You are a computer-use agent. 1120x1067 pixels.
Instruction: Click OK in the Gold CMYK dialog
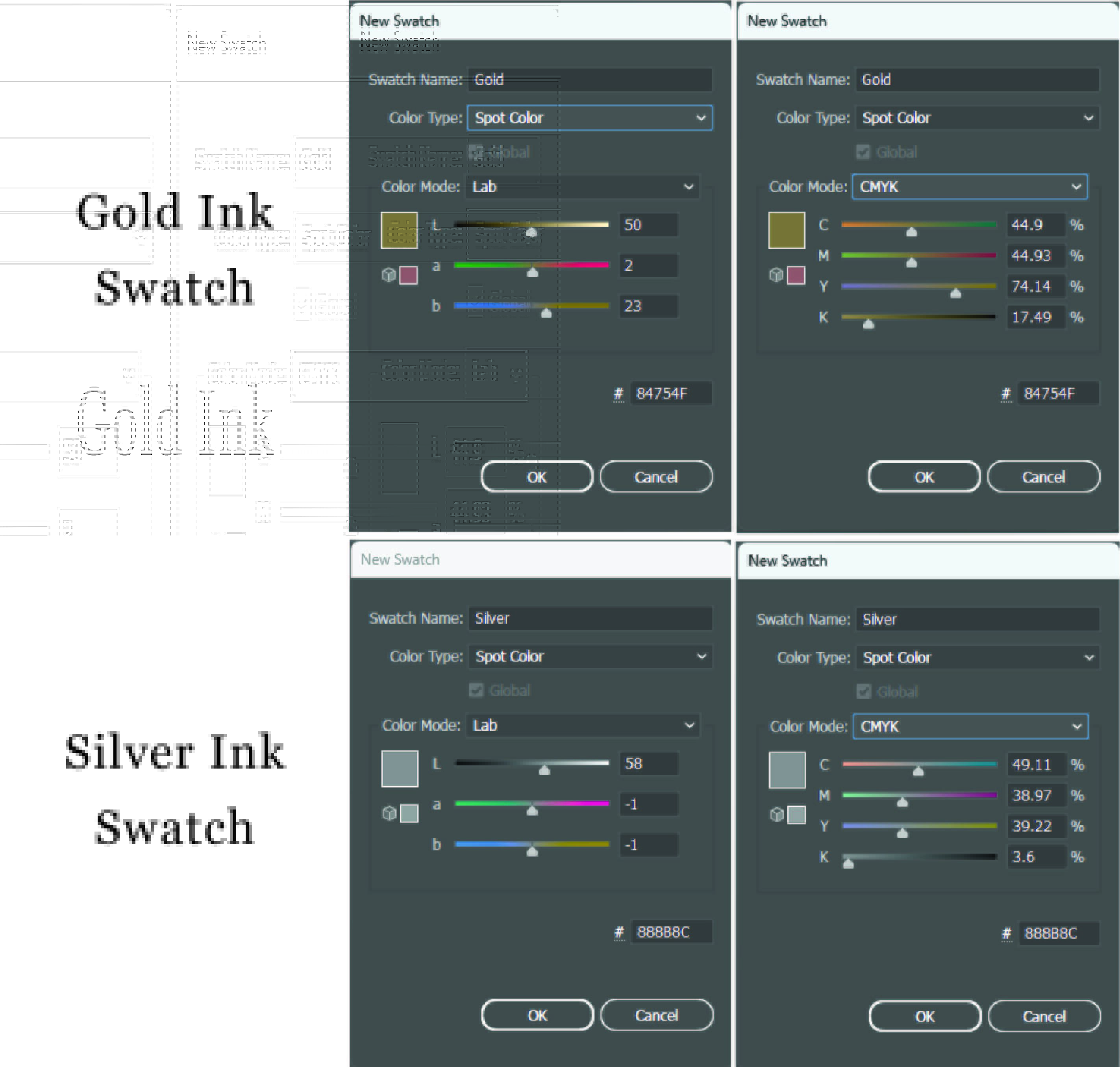tap(924, 477)
